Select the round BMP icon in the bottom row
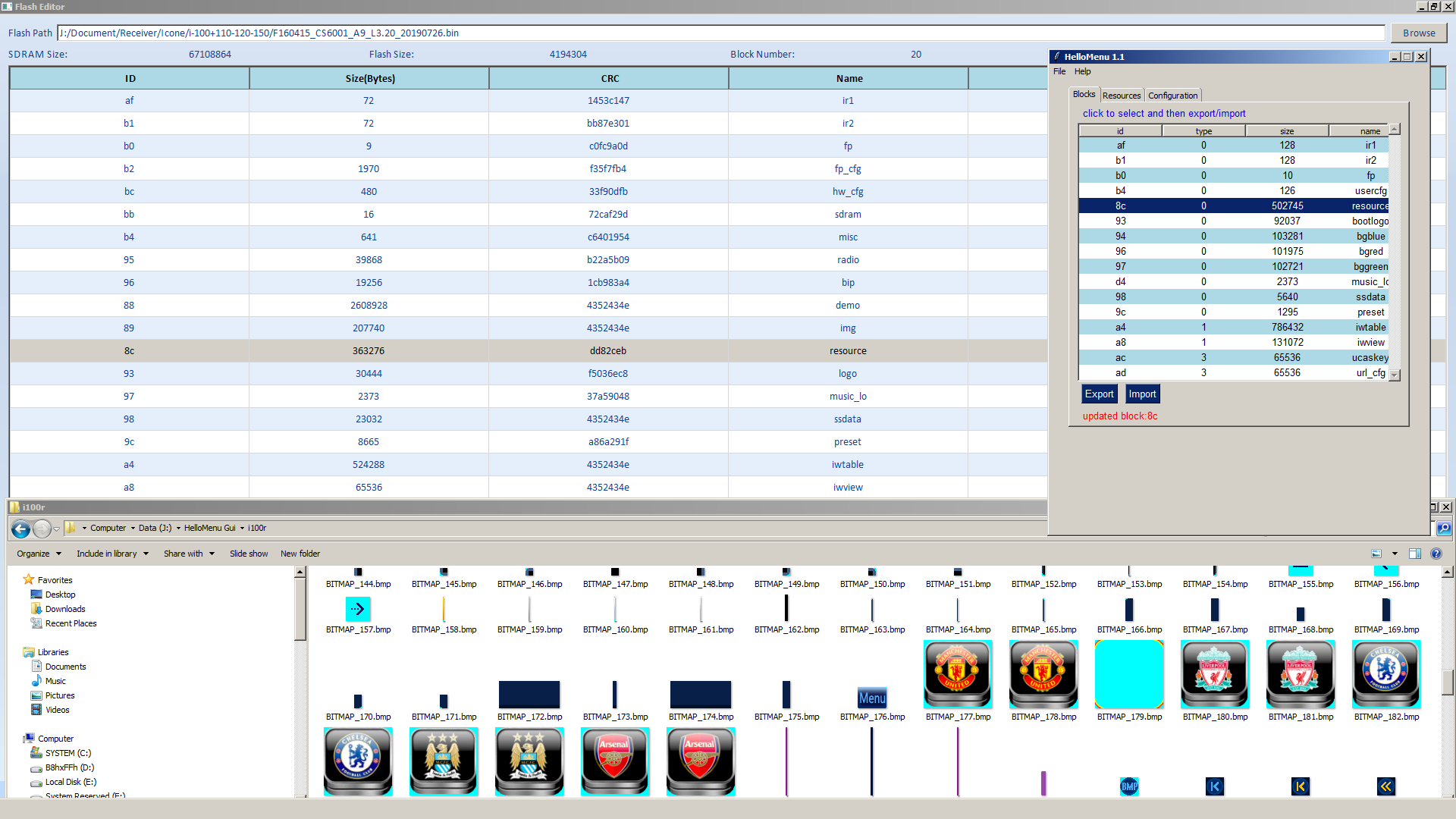Image resolution: width=1456 pixels, height=819 pixels. point(1129,786)
